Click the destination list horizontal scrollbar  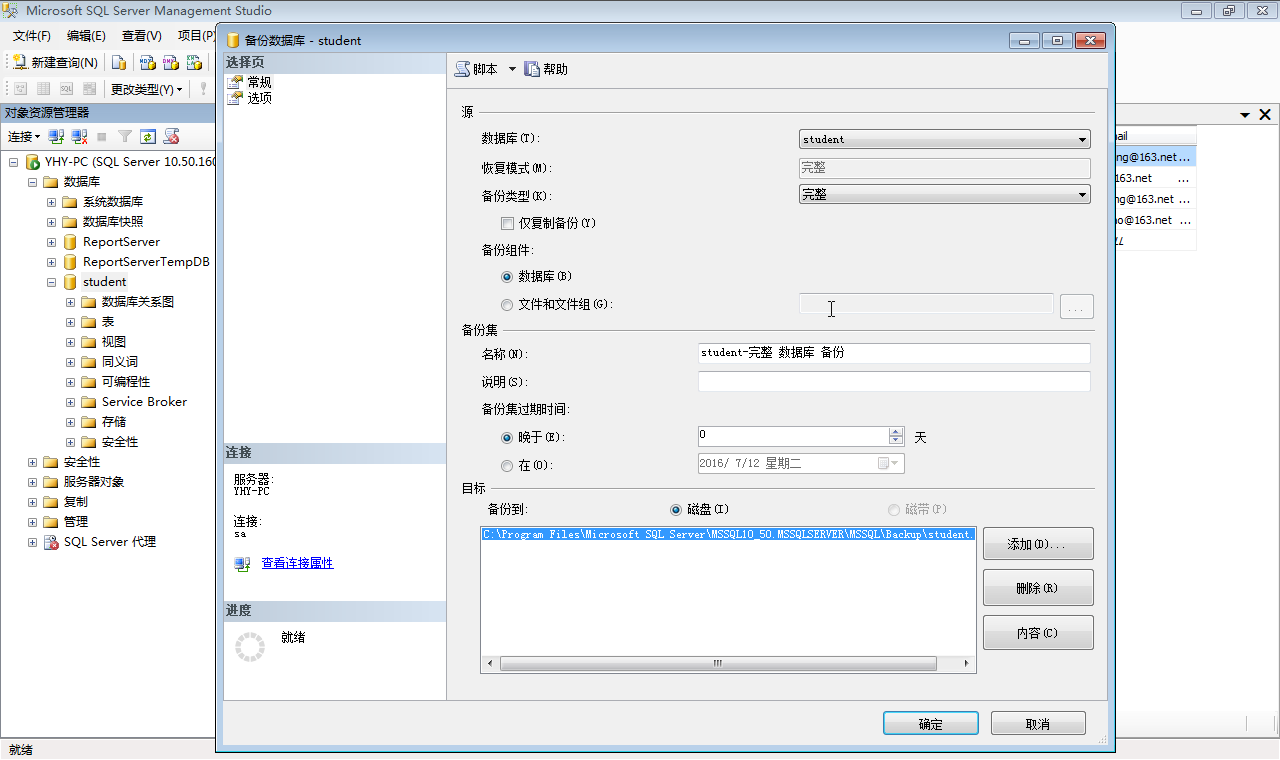pyautogui.click(x=718, y=664)
